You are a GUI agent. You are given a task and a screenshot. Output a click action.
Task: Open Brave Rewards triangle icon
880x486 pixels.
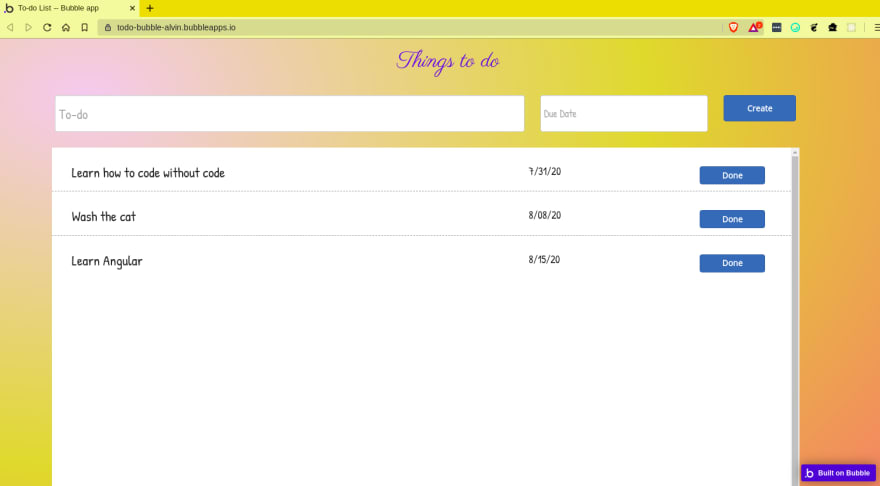[x=755, y=27]
